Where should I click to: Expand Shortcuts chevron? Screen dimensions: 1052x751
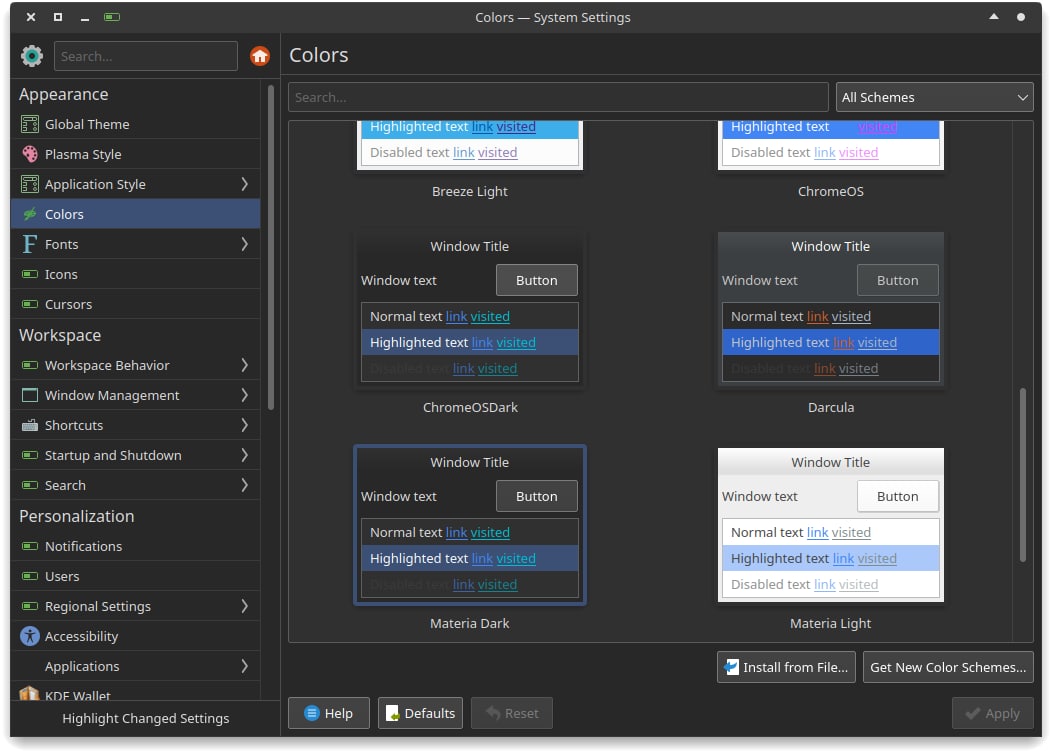(x=244, y=425)
